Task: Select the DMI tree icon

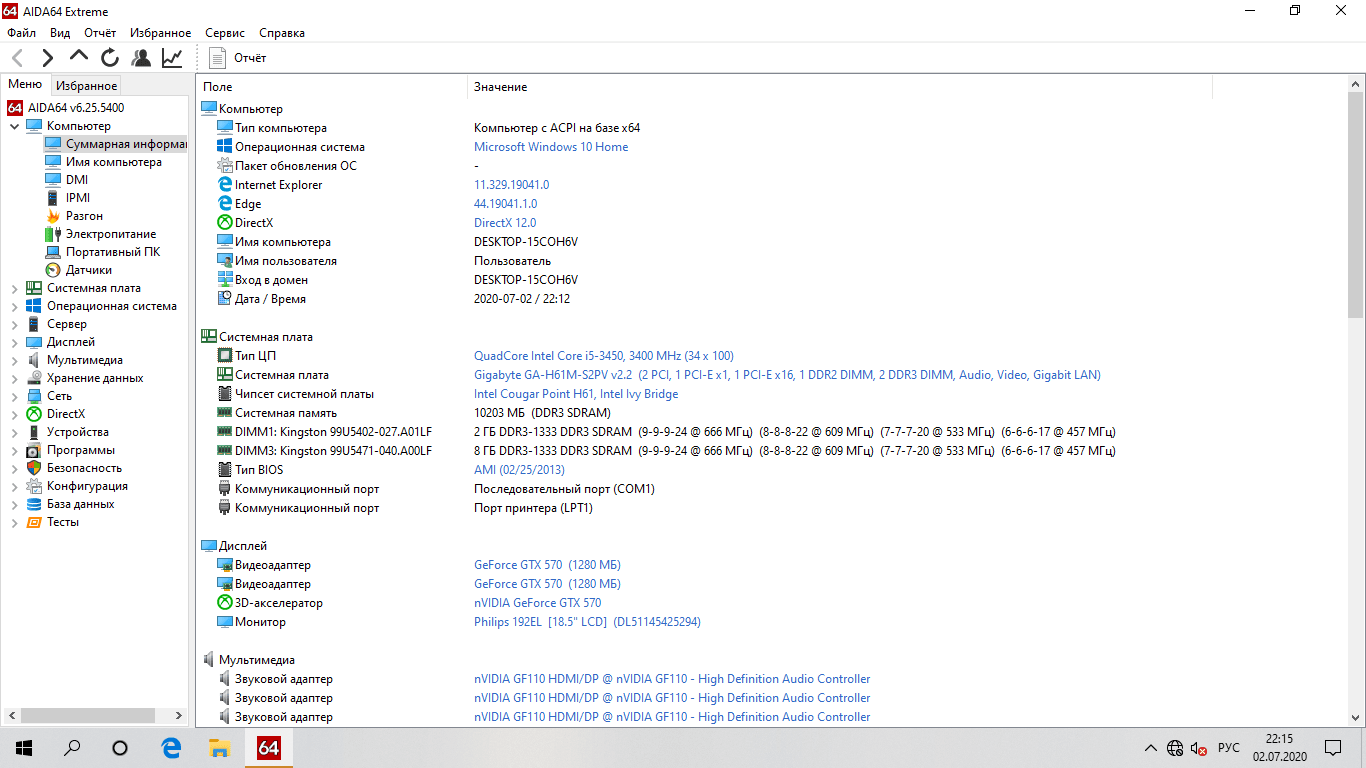Action: tap(53, 180)
